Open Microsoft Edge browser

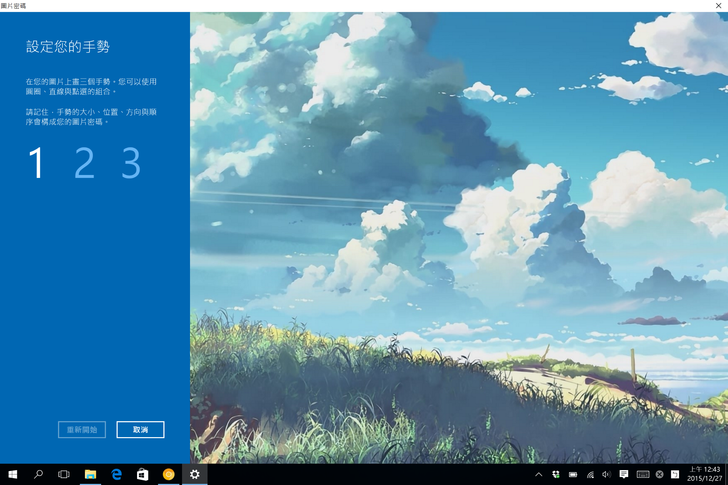click(116, 474)
